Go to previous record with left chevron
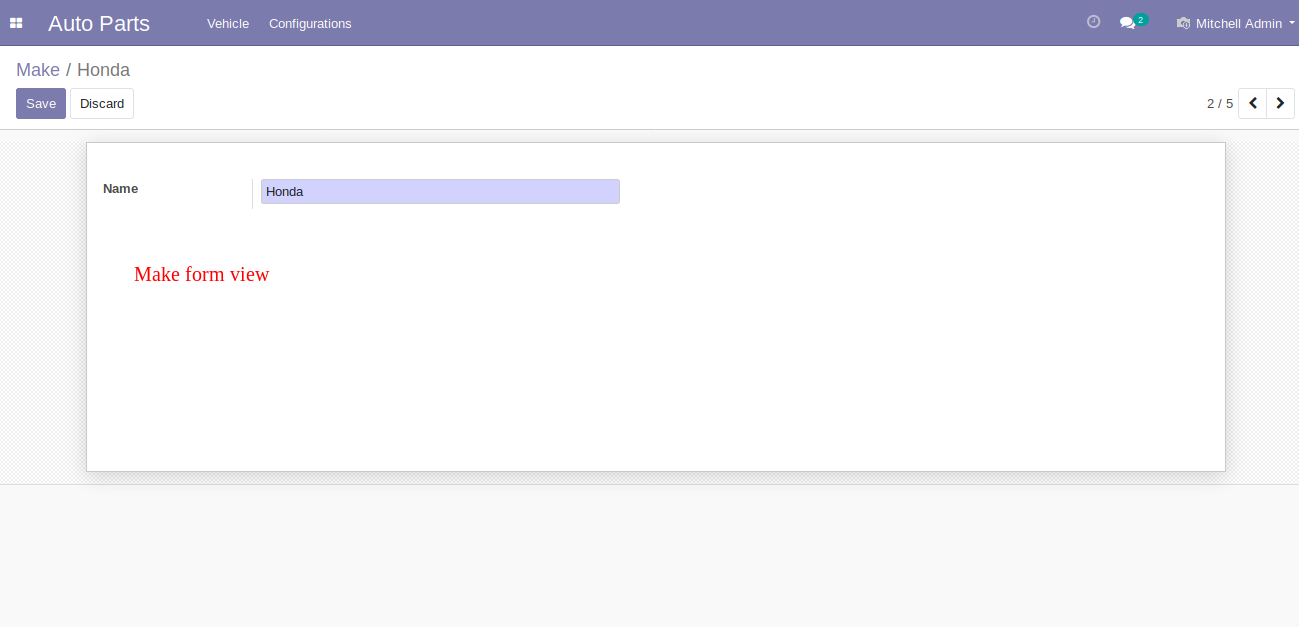This screenshot has width=1299, height=627. click(1252, 103)
